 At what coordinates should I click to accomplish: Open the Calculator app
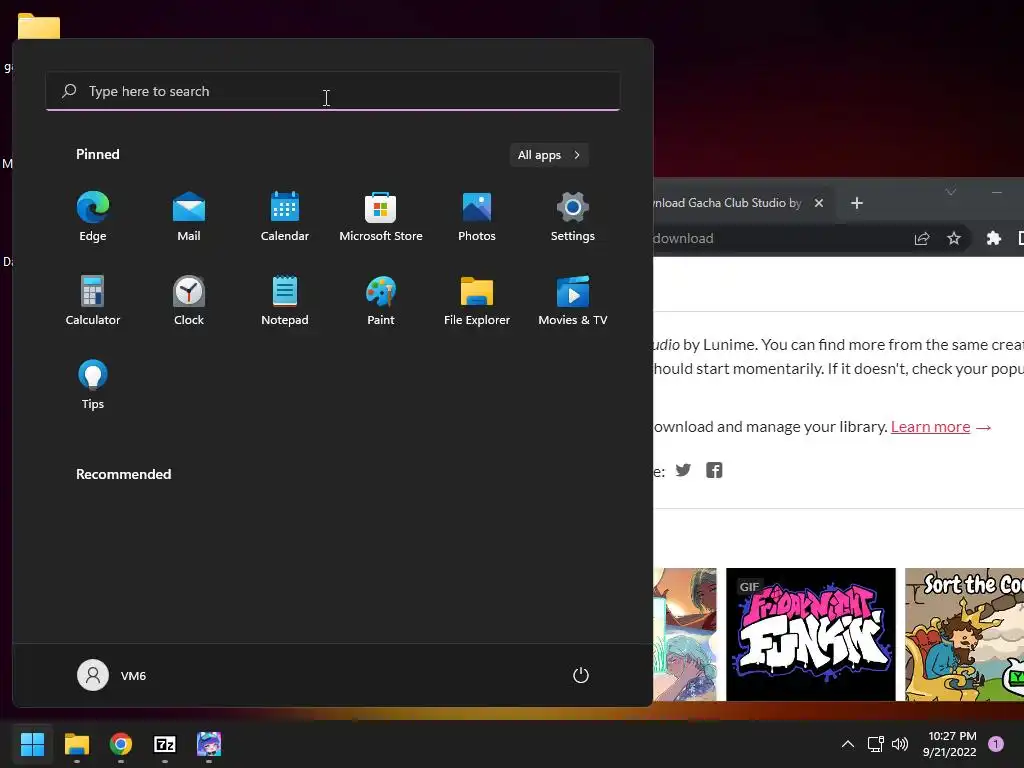93,300
